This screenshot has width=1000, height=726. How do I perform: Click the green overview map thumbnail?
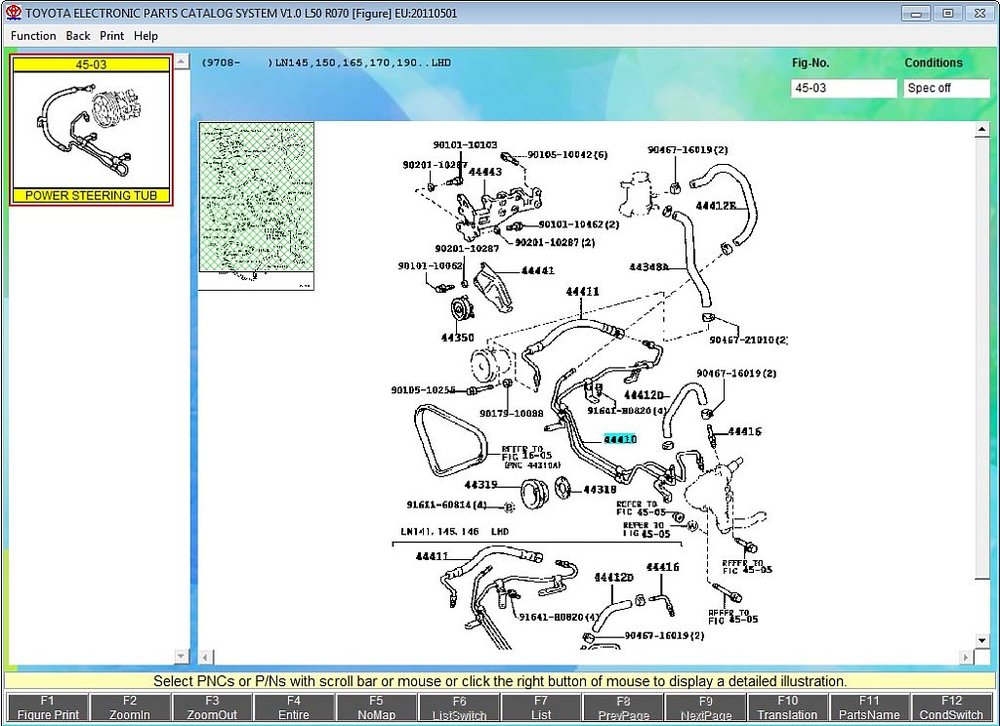256,205
